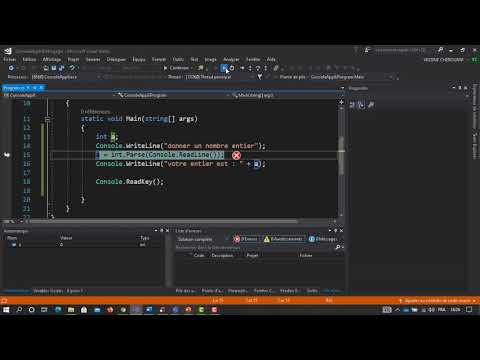Toggle the 0 Avertissements filter

[284, 239]
